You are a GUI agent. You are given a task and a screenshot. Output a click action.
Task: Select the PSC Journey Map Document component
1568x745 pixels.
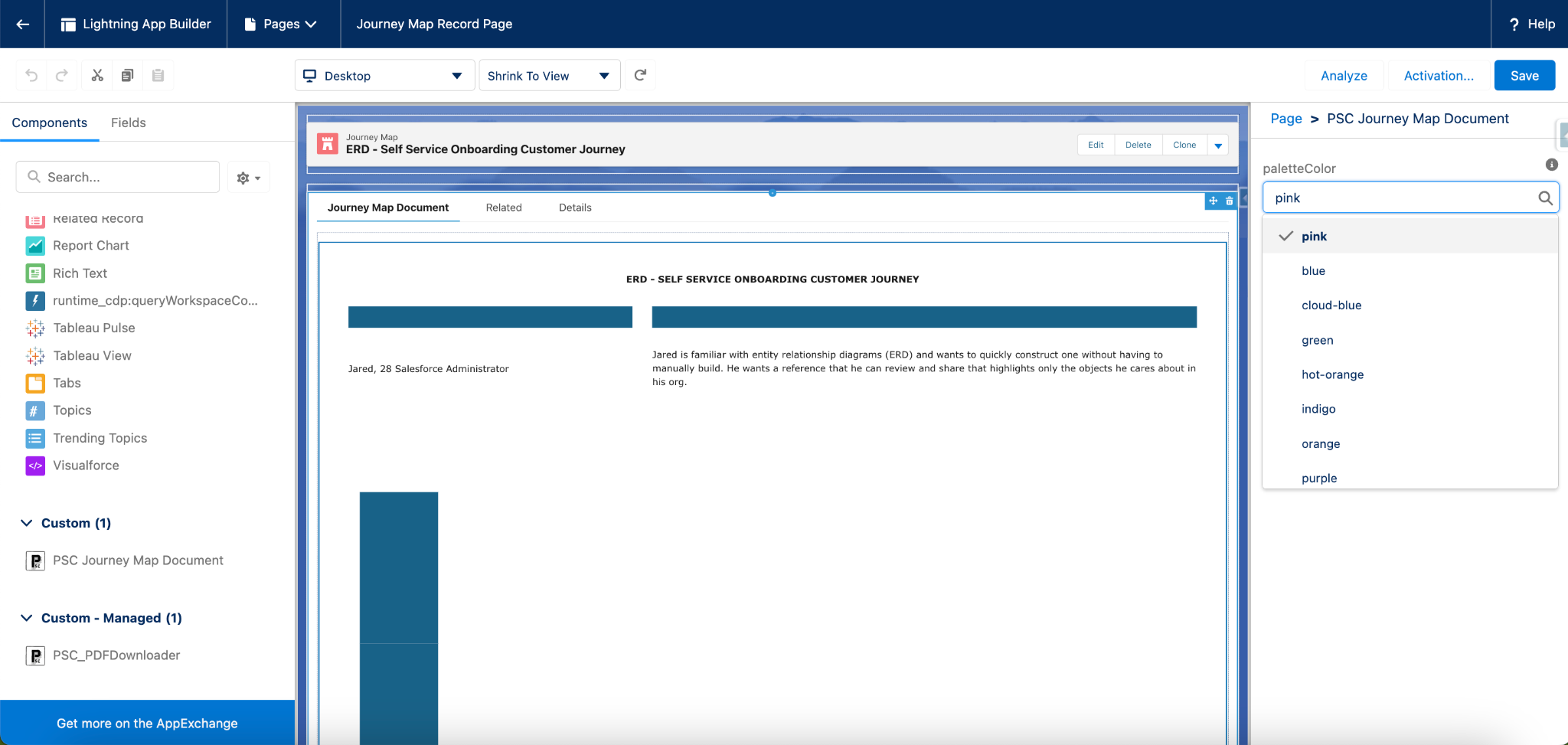[x=125, y=560]
